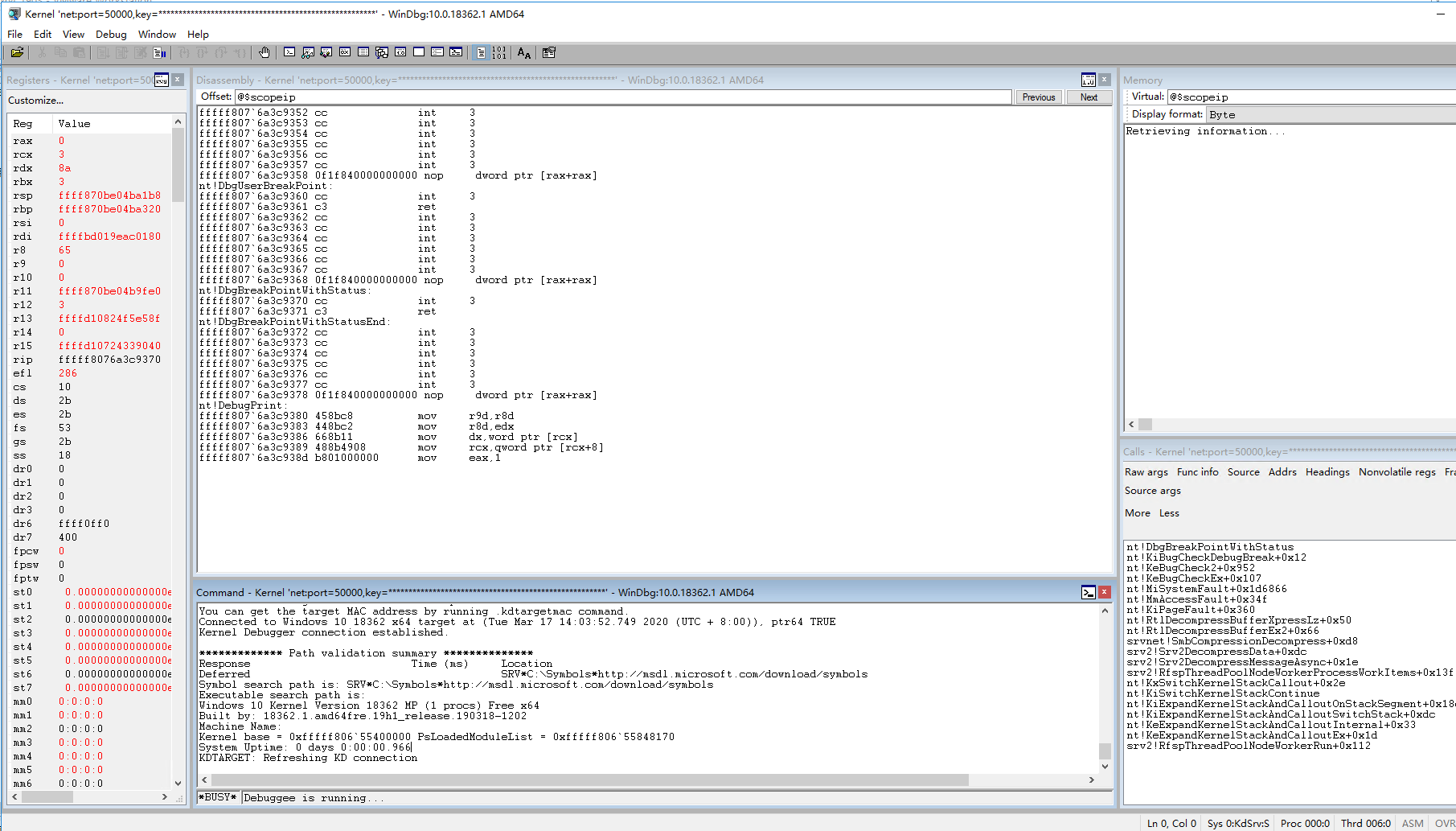Click the Go (run) toolbar icon
Screen dimensions: 1456x831
104,52
